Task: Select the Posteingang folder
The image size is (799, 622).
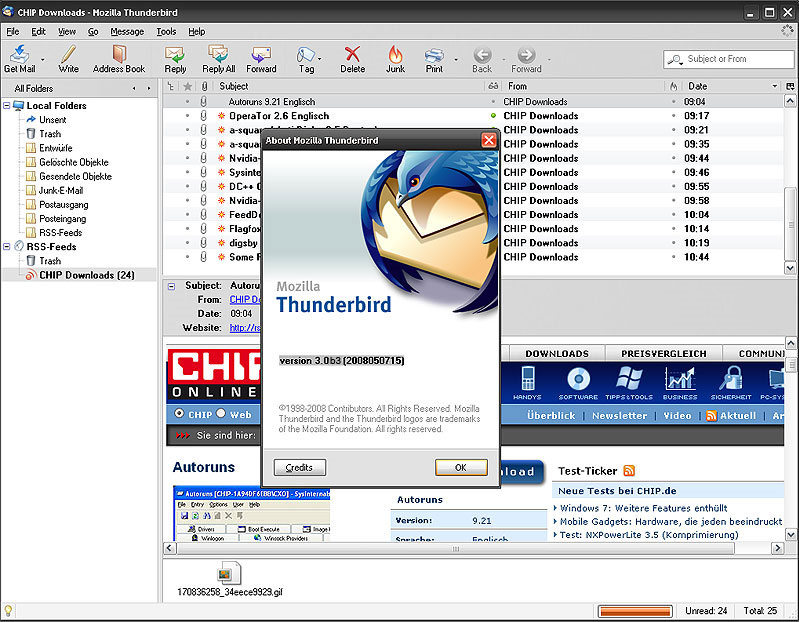Action: click(x=62, y=218)
